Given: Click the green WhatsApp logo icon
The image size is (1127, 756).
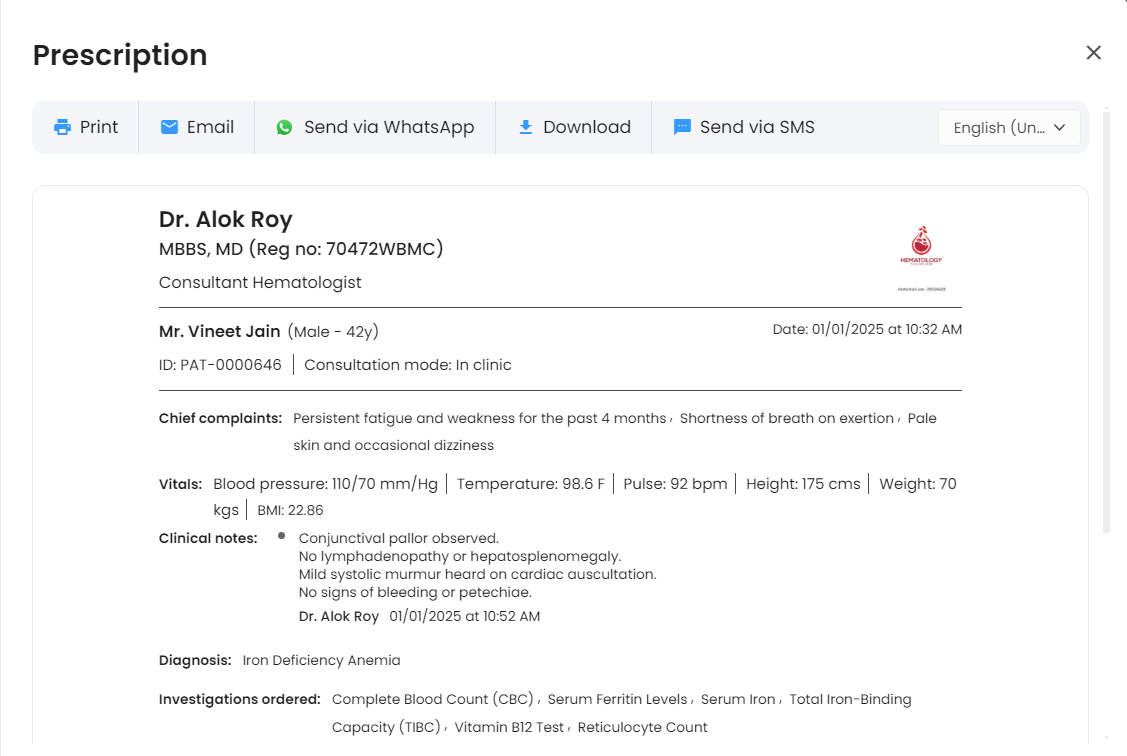Looking at the screenshot, I should click(x=285, y=127).
